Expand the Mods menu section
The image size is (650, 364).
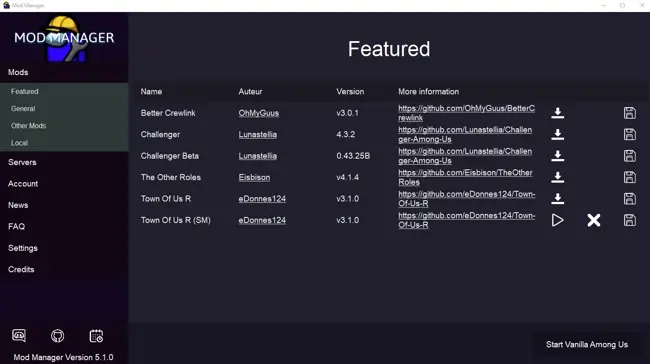(x=18, y=72)
